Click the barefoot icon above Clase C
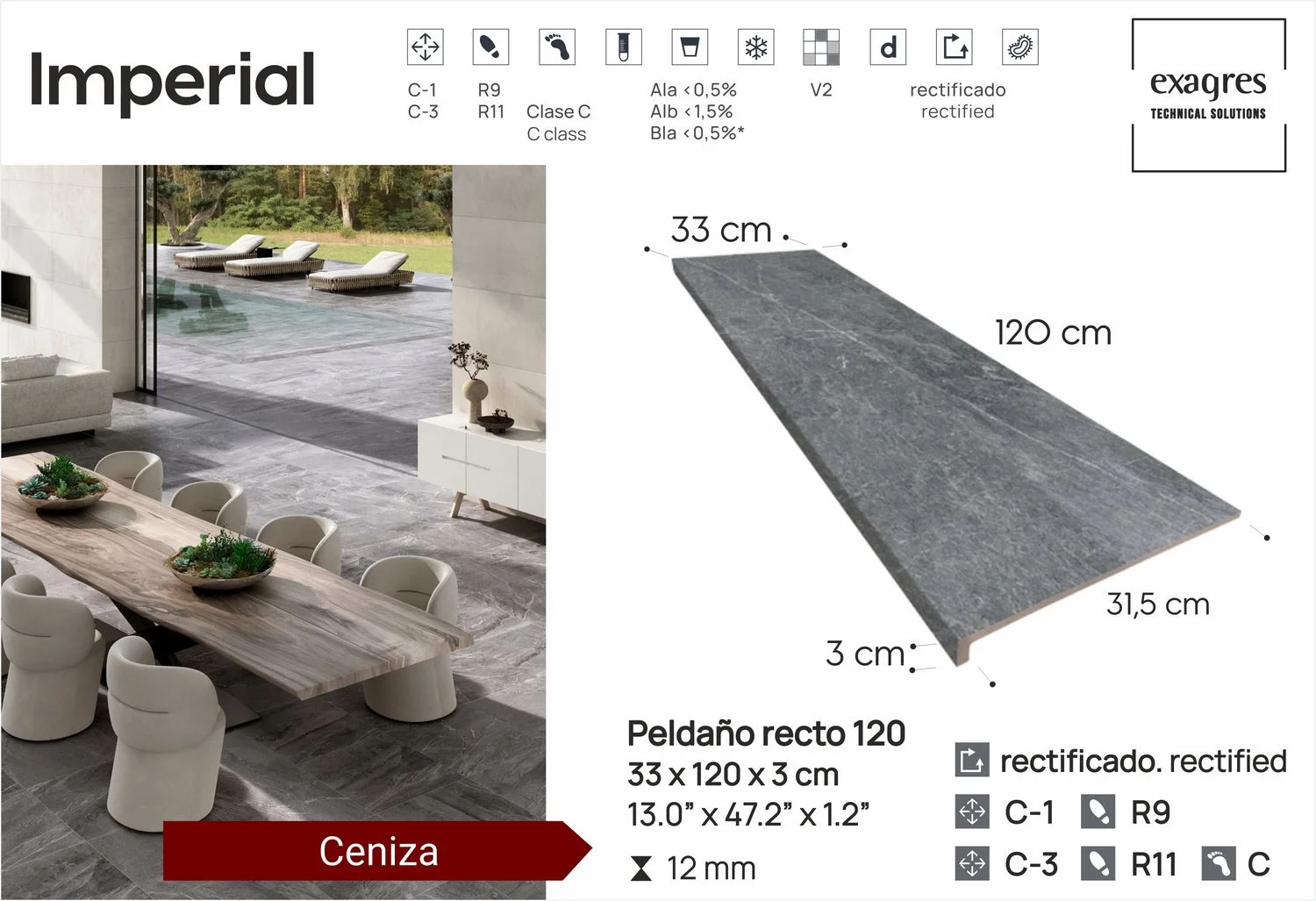This screenshot has height=901, width=1316. click(557, 47)
